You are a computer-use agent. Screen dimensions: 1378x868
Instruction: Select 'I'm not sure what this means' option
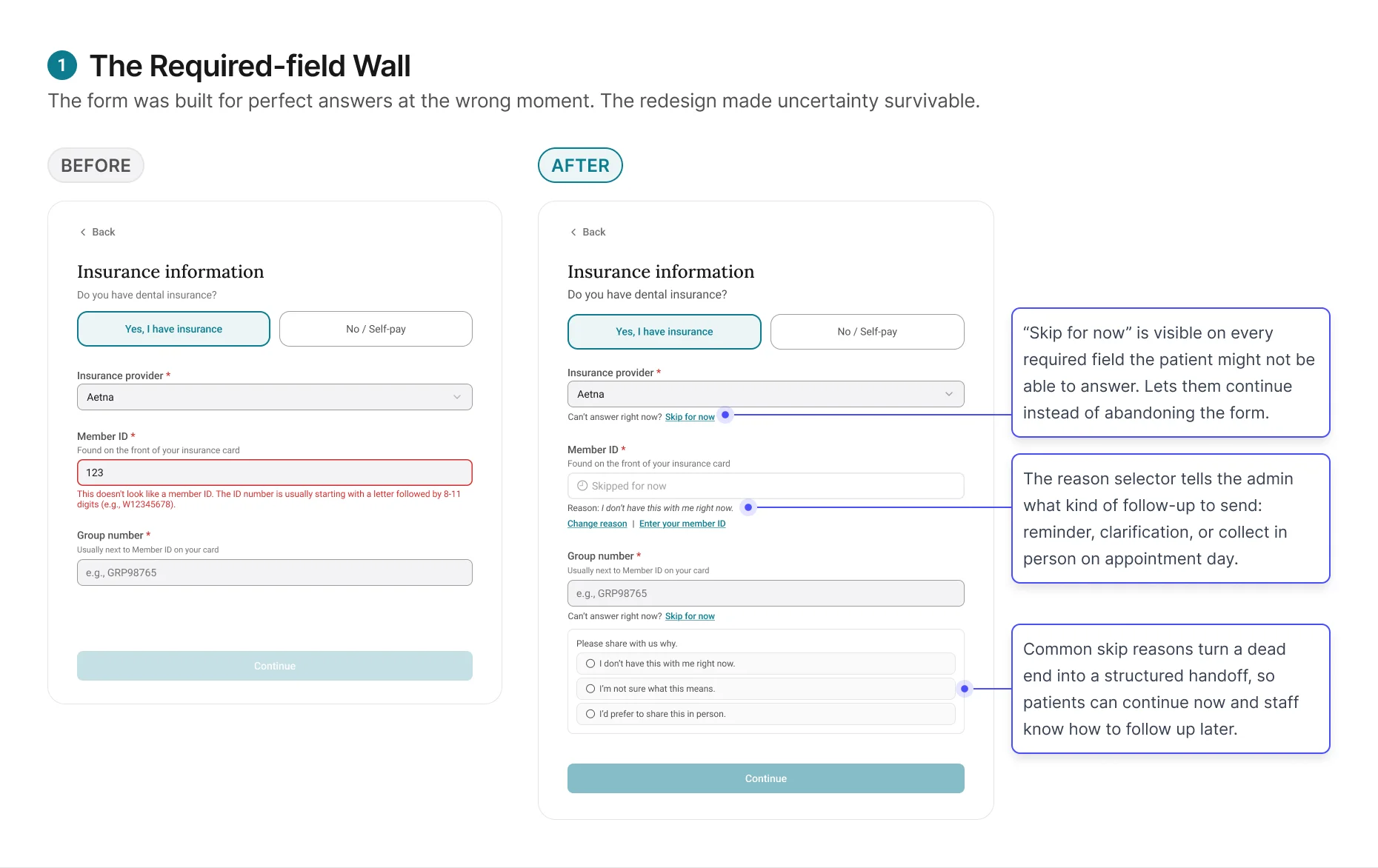tap(590, 689)
